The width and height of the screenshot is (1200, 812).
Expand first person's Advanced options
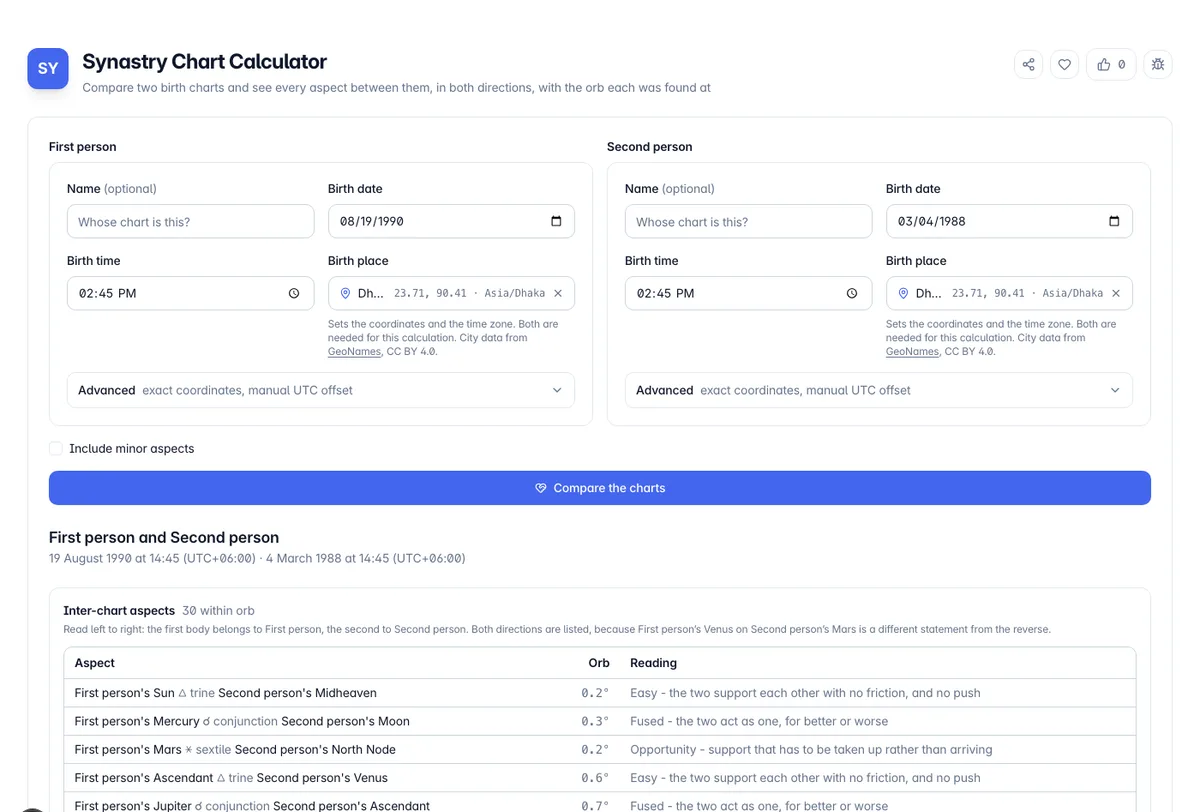point(321,390)
